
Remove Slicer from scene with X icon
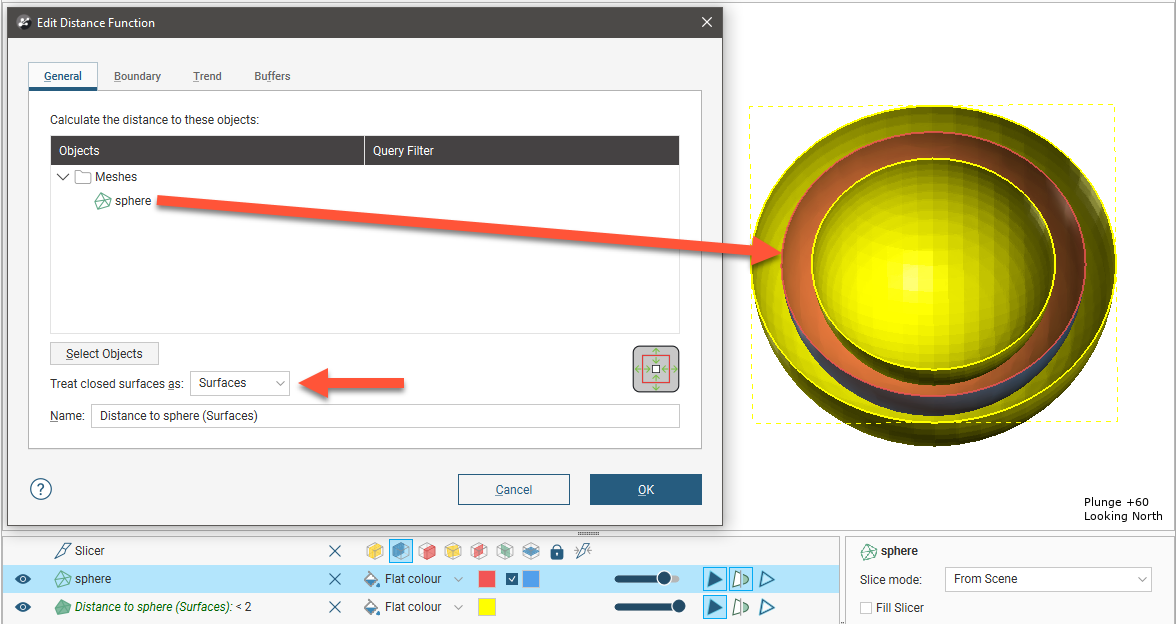pos(335,551)
